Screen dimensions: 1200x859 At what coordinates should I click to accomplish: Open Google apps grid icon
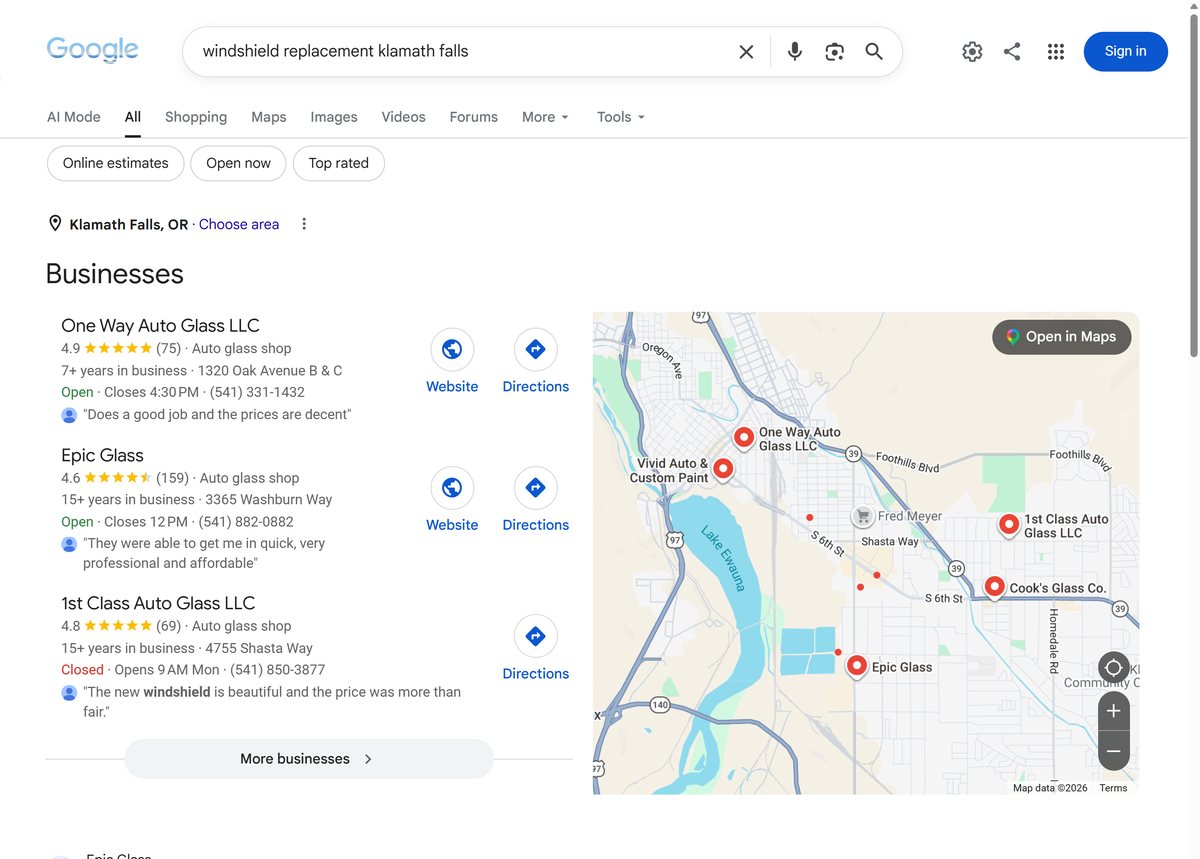(1056, 51)
